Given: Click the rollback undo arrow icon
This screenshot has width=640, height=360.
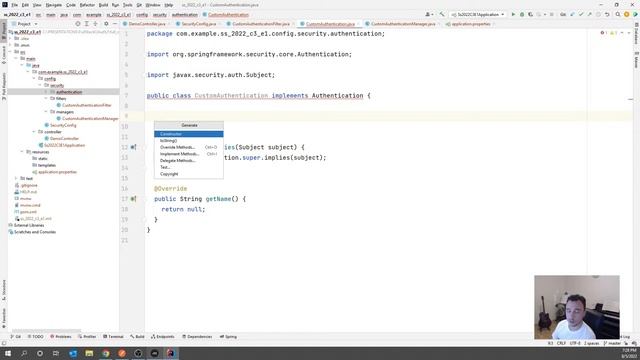Looking at the screenshot, I should 607,15.
